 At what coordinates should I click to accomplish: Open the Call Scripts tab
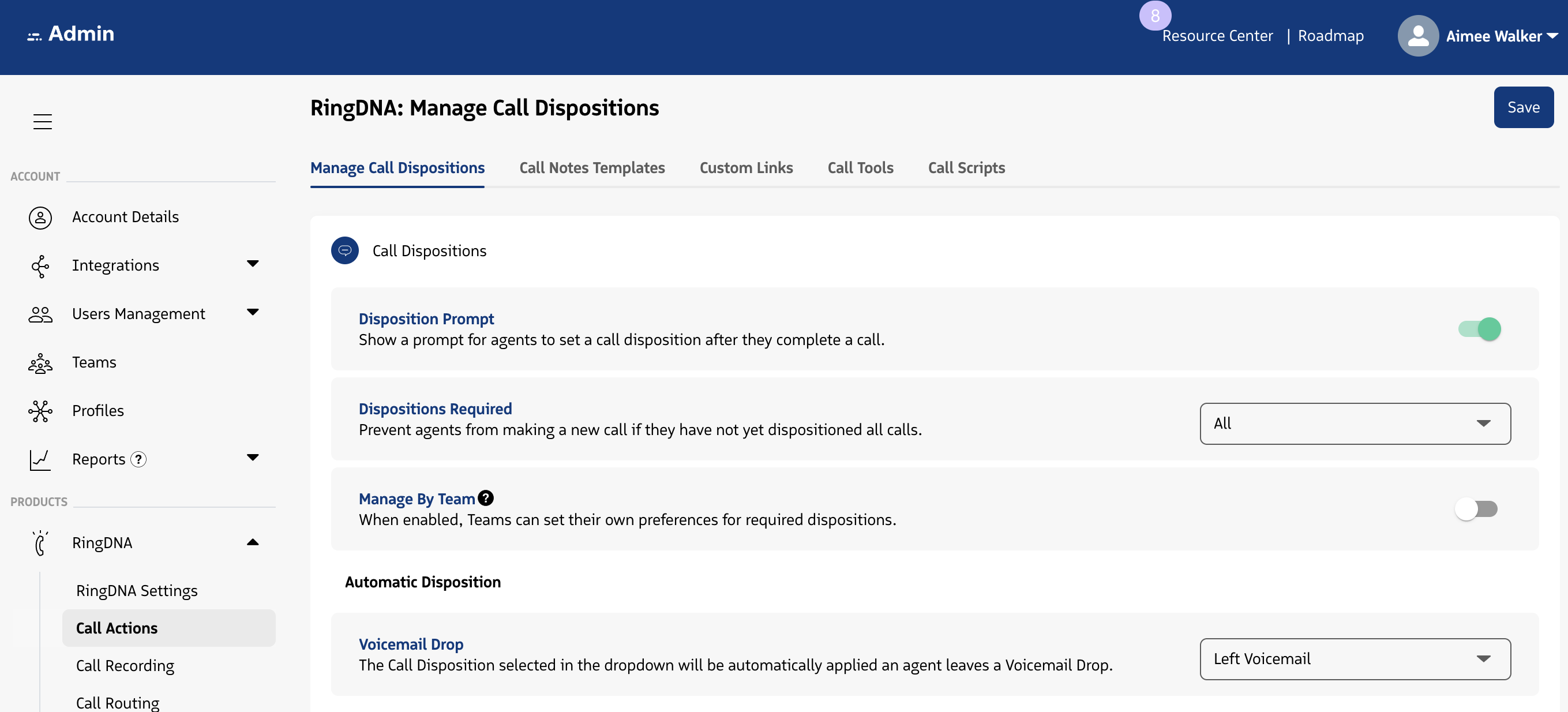pyautogui.click(x=966, y=168)
